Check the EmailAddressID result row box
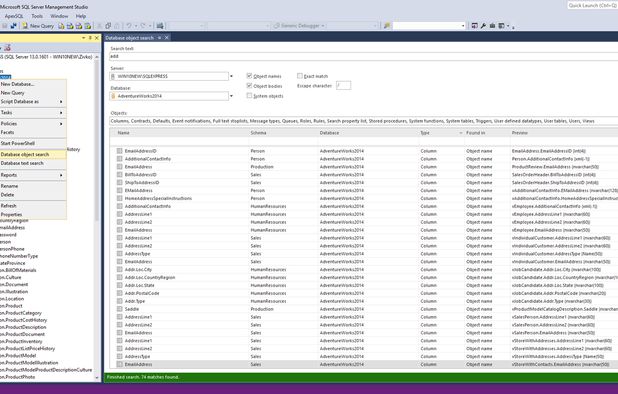This screenshot has height=394, width=618. (119, 151)
